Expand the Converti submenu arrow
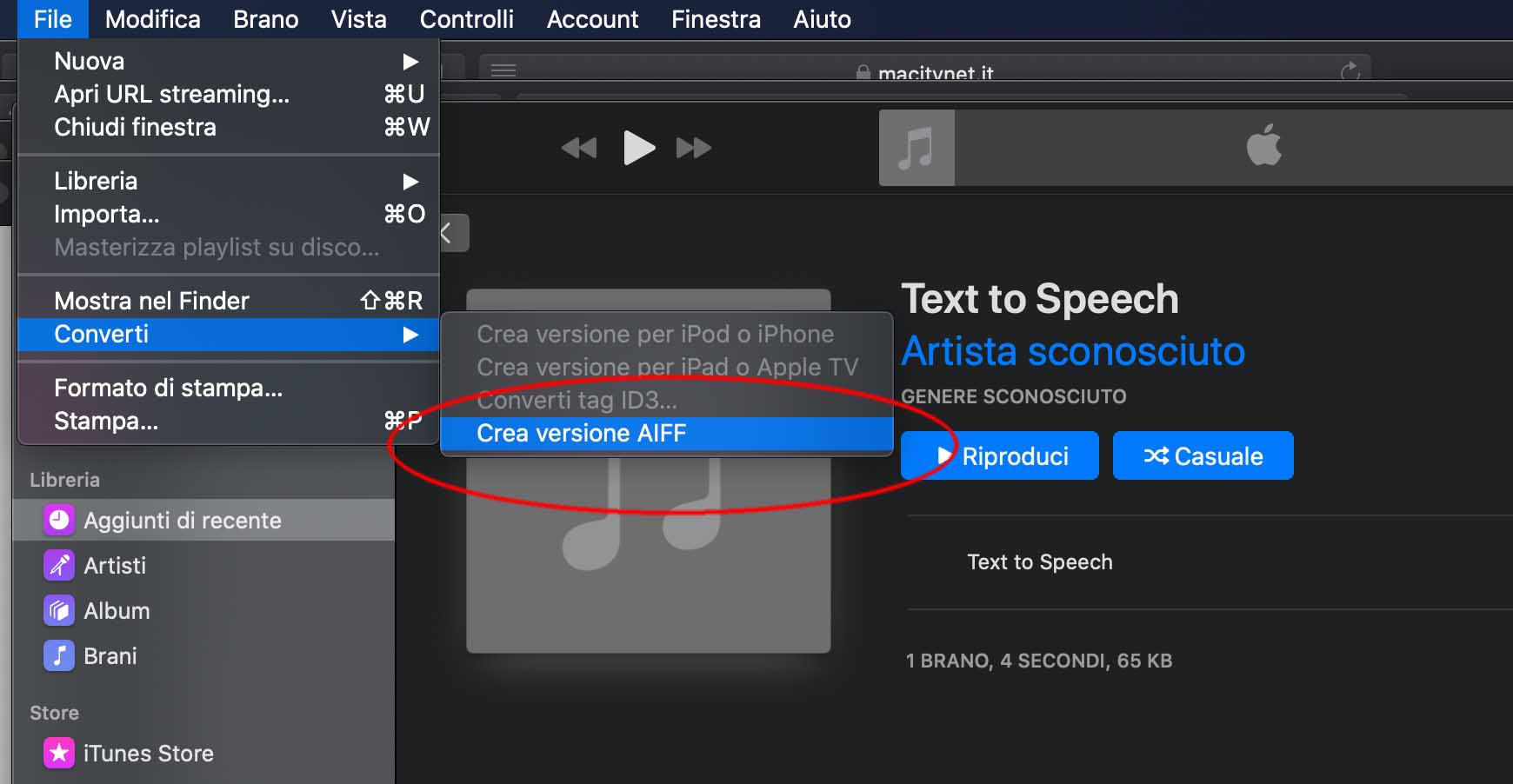 pyautogui.click(x=410, y=335)
